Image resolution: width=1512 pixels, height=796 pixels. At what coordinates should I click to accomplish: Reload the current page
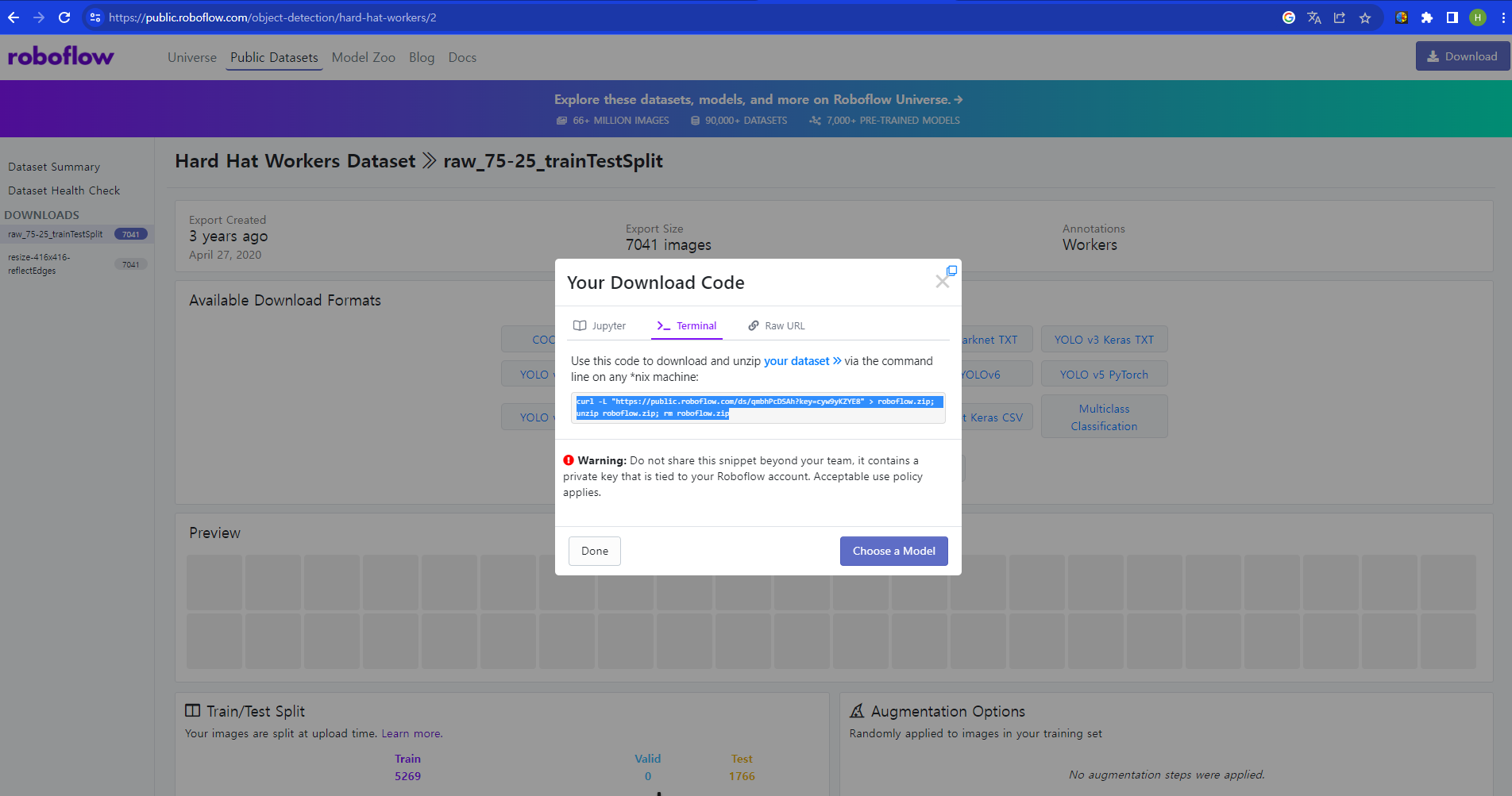(x=64, y=17)
